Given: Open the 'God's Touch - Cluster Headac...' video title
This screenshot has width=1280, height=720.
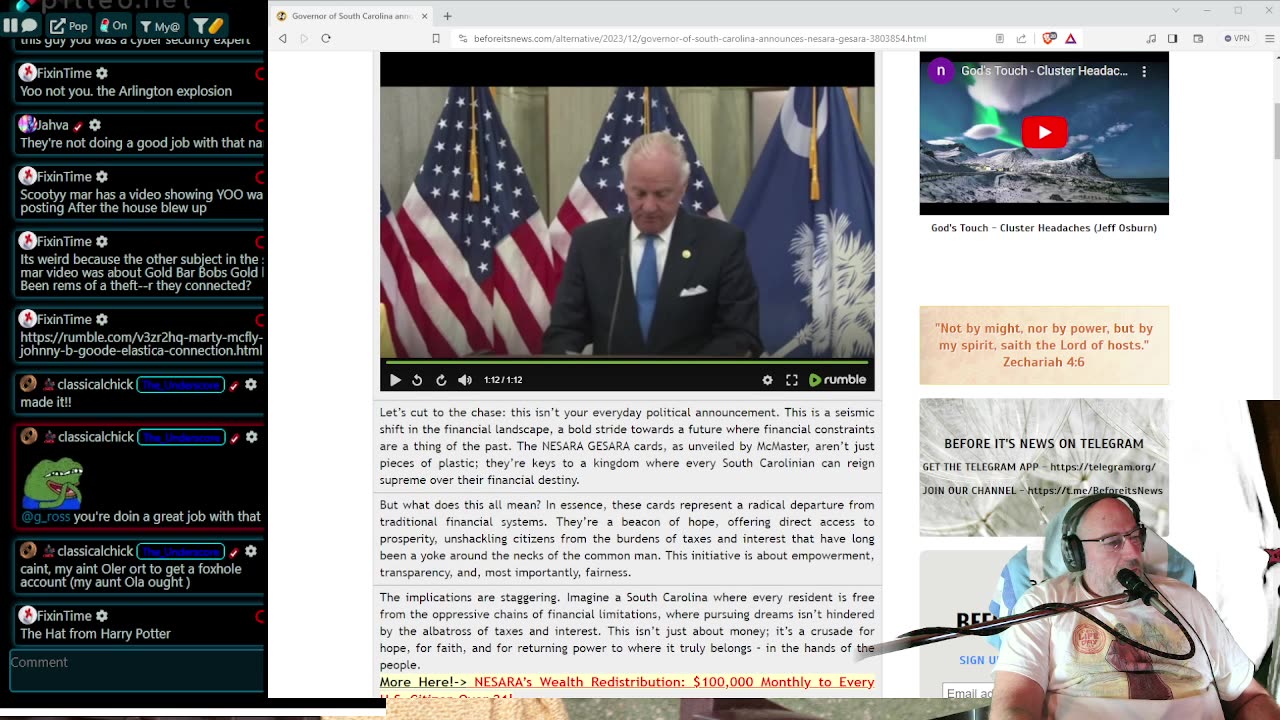Looking at the screenshot, I should [1044, 71].
